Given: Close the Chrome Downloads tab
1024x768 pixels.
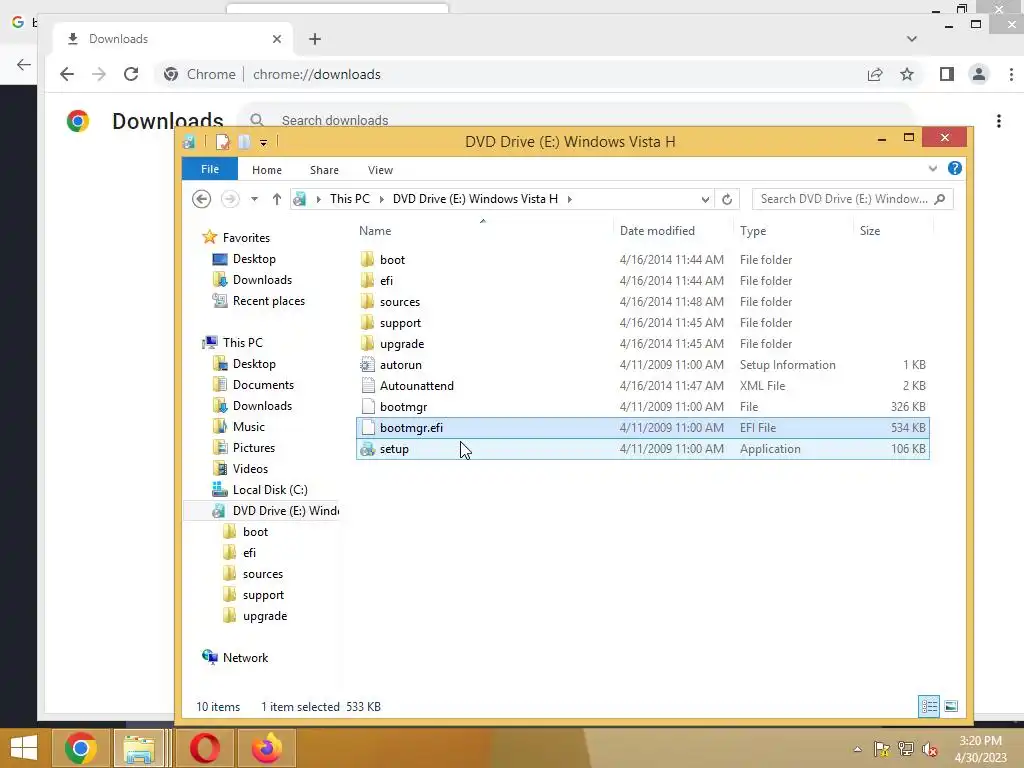Looking at the screenshot, I should tap(277, 39).
